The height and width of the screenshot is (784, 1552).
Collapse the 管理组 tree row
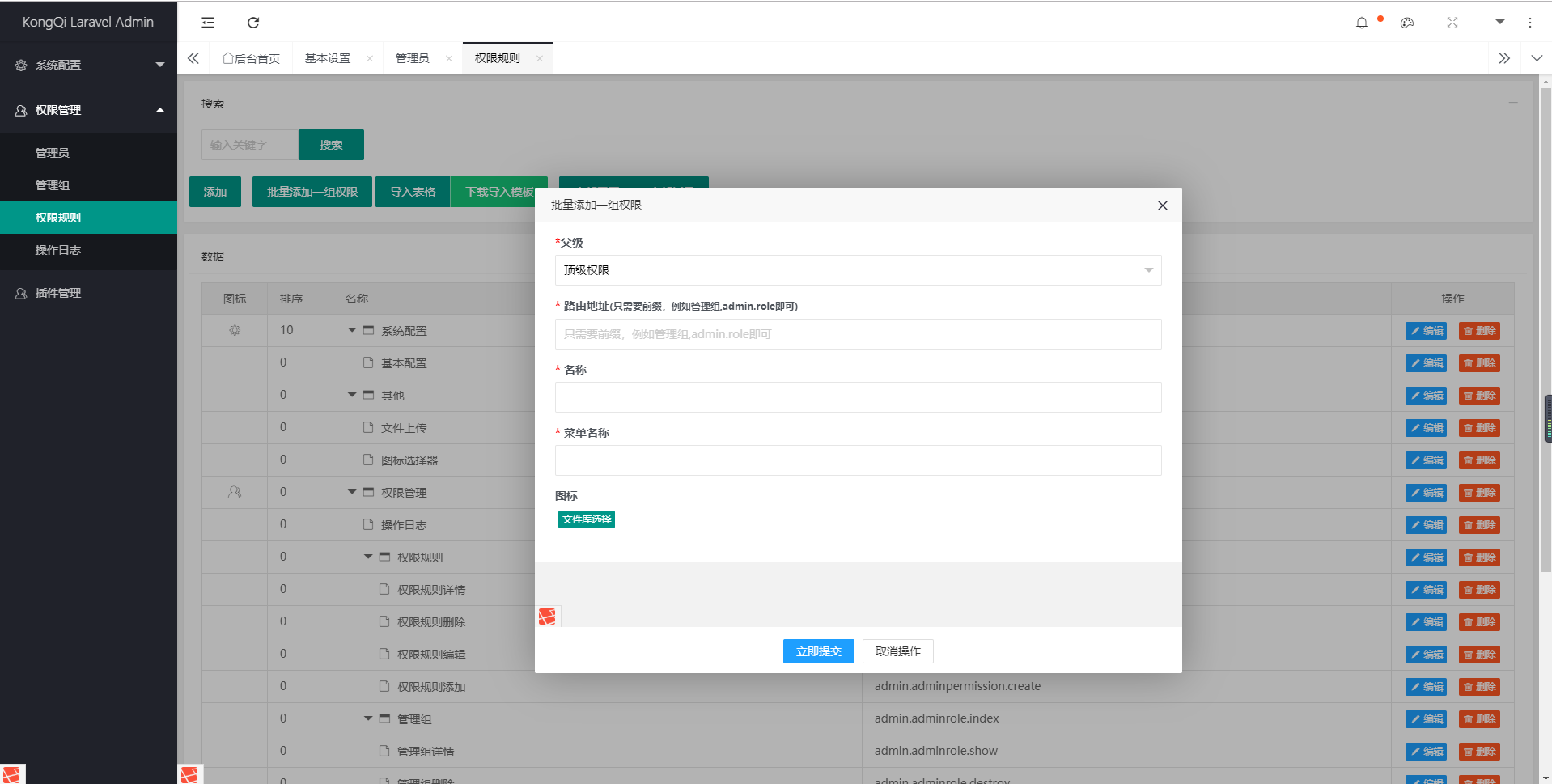(368, 718)
